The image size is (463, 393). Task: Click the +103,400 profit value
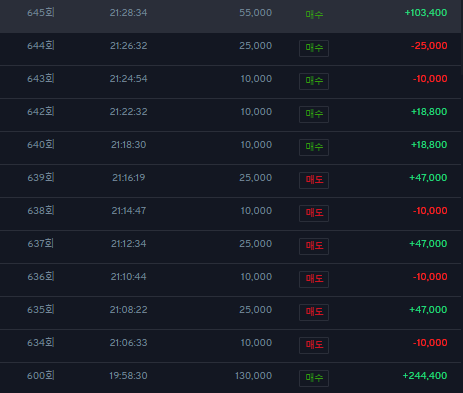pyautogui.click(x=426, y=13)
